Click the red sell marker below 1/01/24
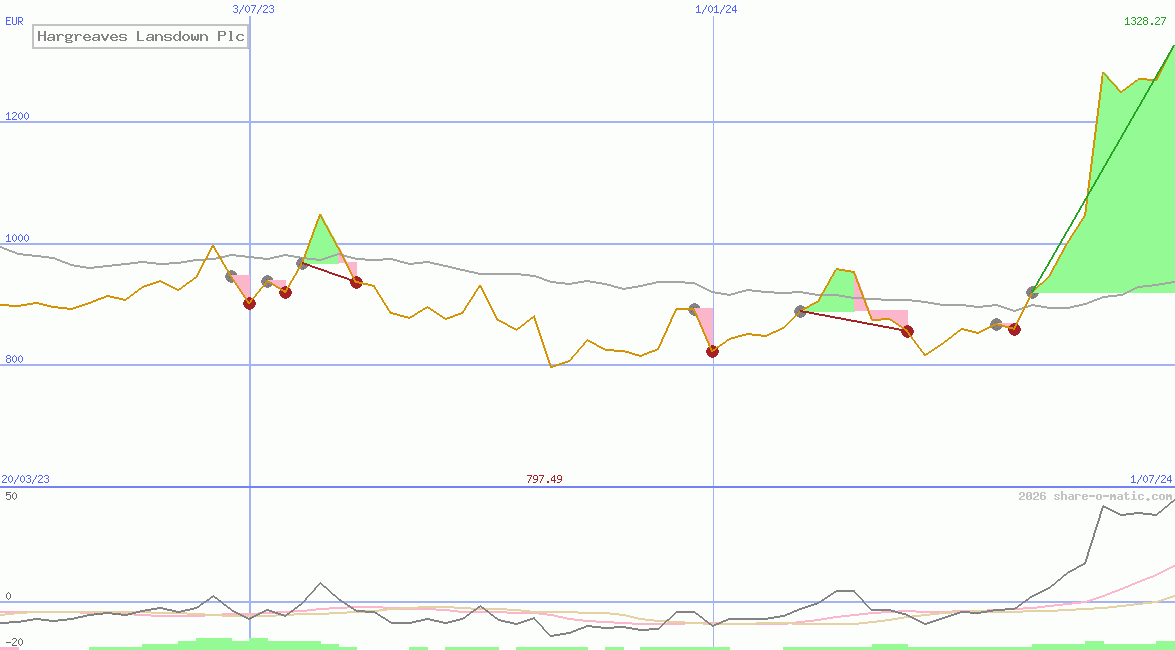This screenshot has height=650, width=1175. [x=712, y=351]
